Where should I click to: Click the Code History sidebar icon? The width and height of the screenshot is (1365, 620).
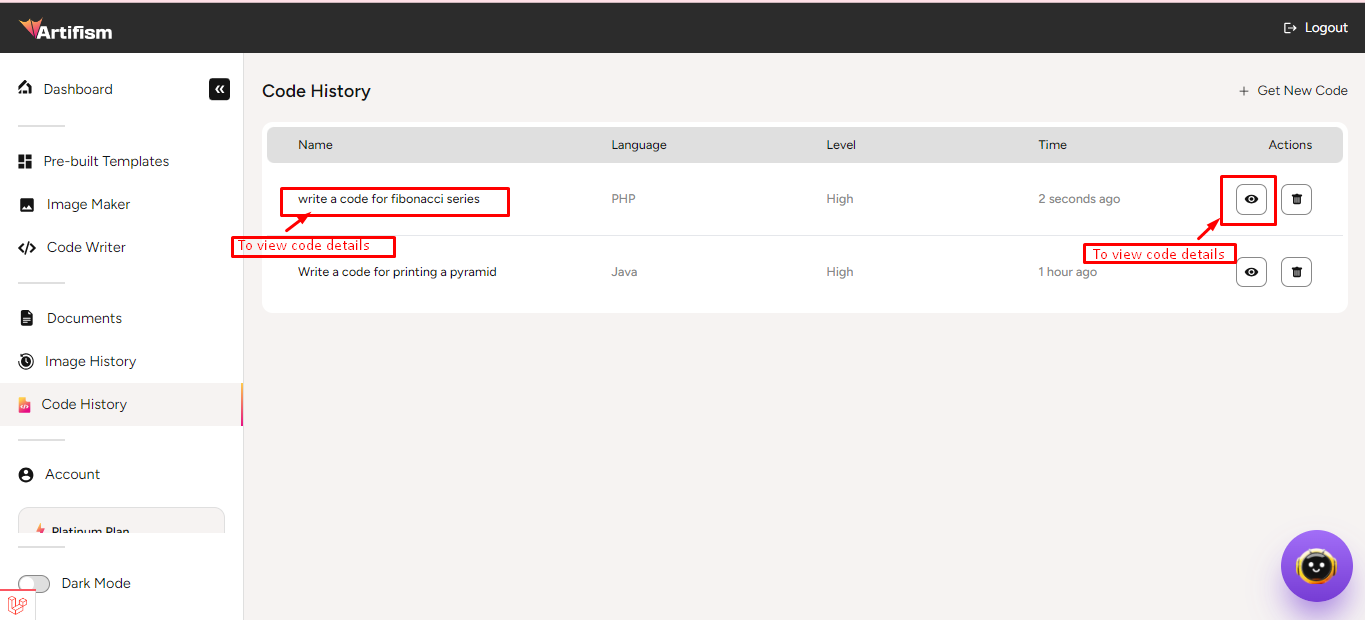25,405
